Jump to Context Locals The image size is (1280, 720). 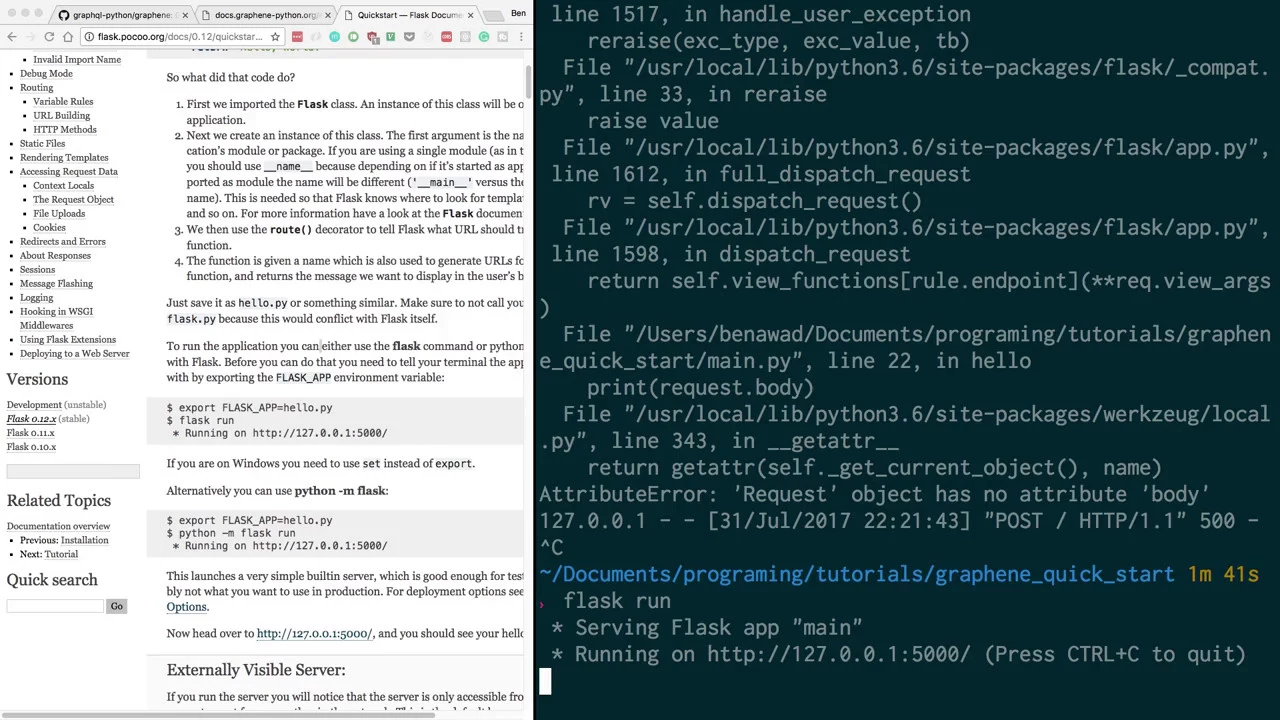coord(63,186)
